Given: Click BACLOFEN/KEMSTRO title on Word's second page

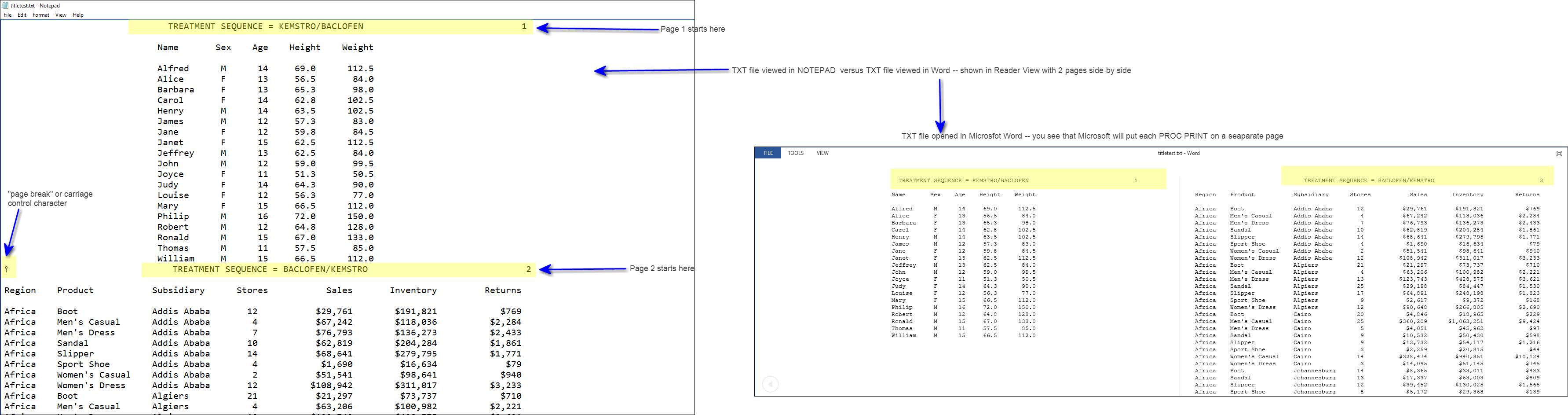Looking at the screenshot, I should click(1369, 180).
